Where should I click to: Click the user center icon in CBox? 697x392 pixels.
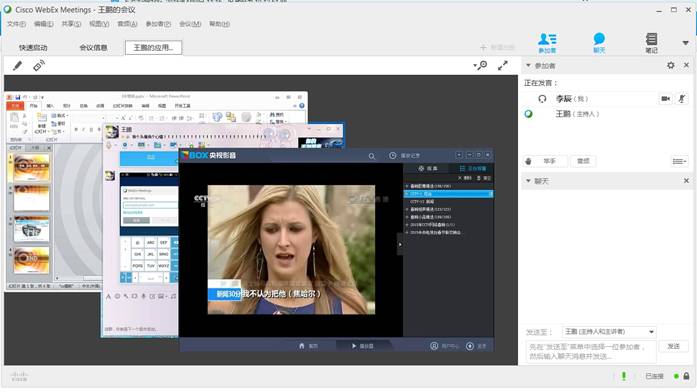click(x=434, y=345)
